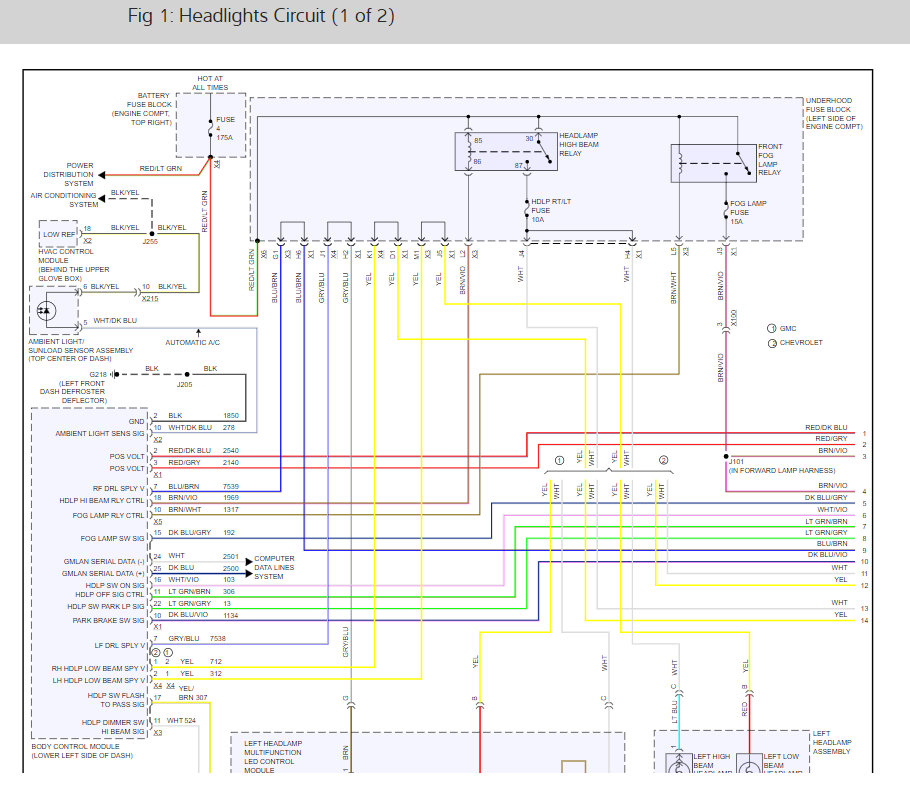Click the "LEFT HIGH BEAM" lamp label
910x803 pixels.
(712, 761)
